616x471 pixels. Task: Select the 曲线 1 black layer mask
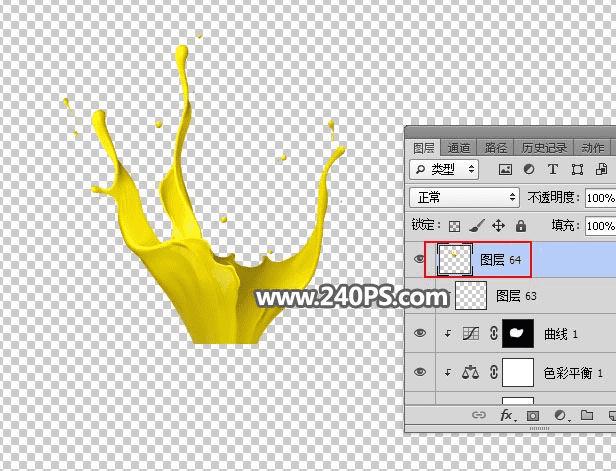click(518, 334)
